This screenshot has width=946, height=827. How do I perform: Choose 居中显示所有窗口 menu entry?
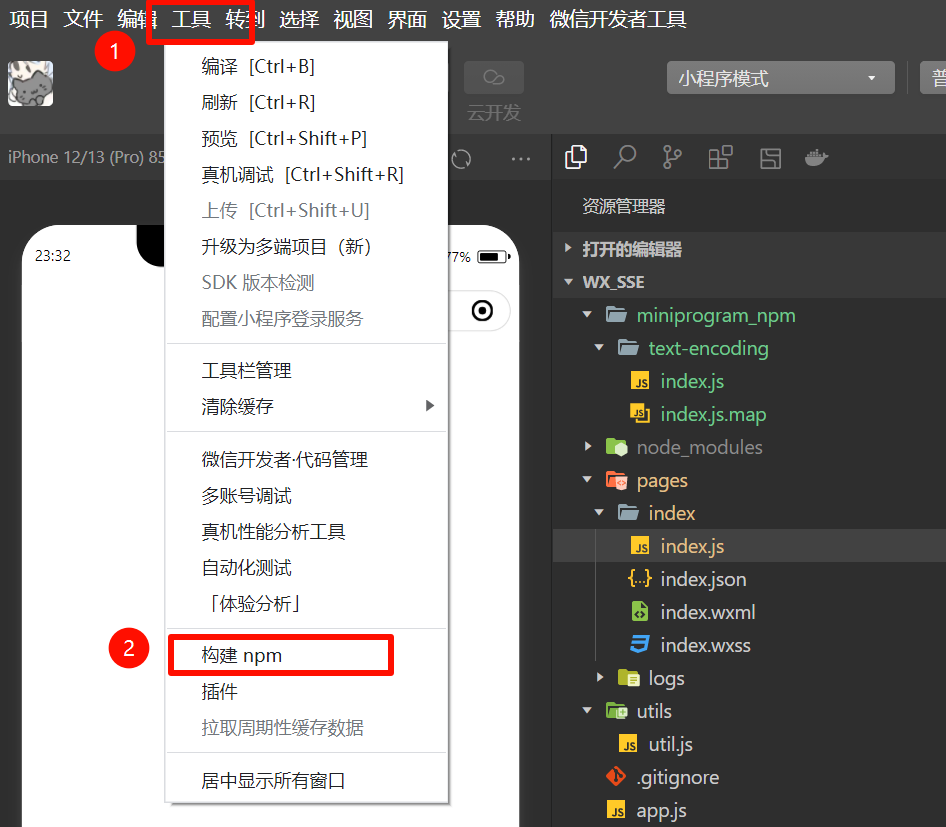click(306, 781)
